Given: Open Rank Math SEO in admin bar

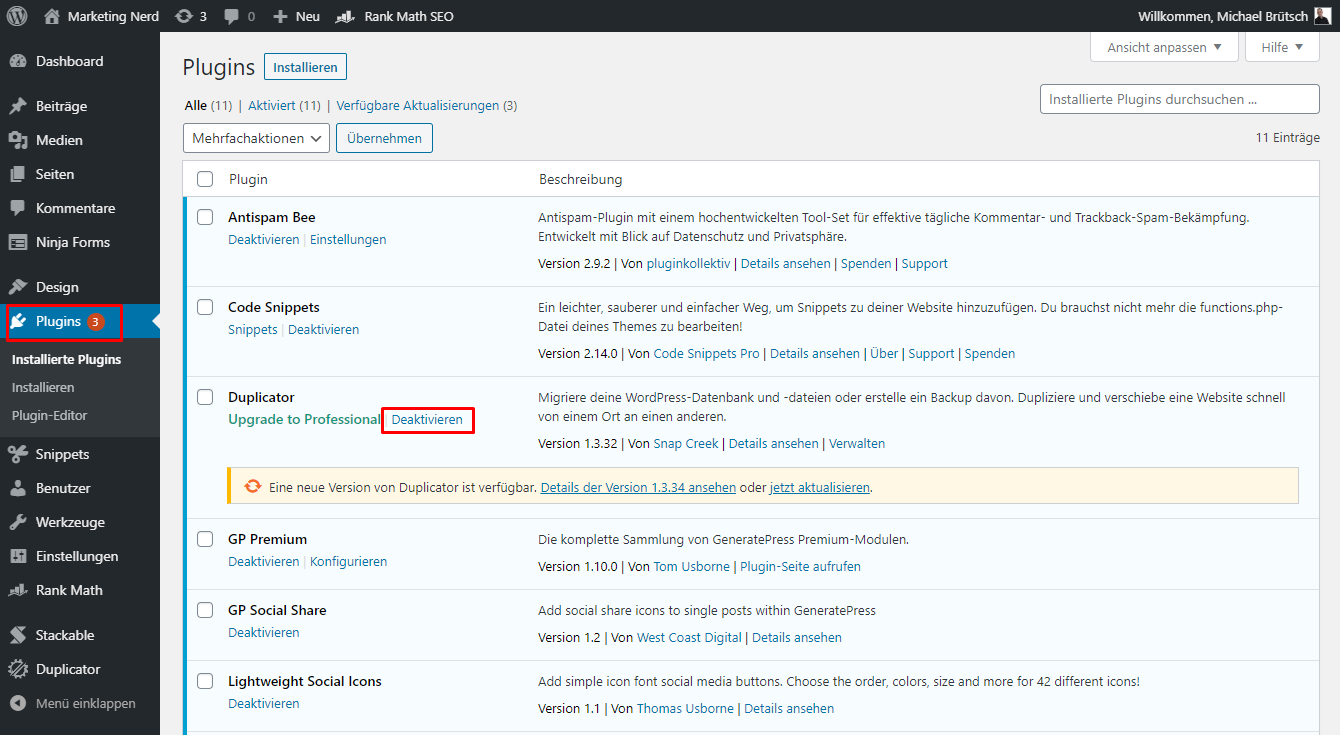Looking at the screenshot, I should [394, 16].
